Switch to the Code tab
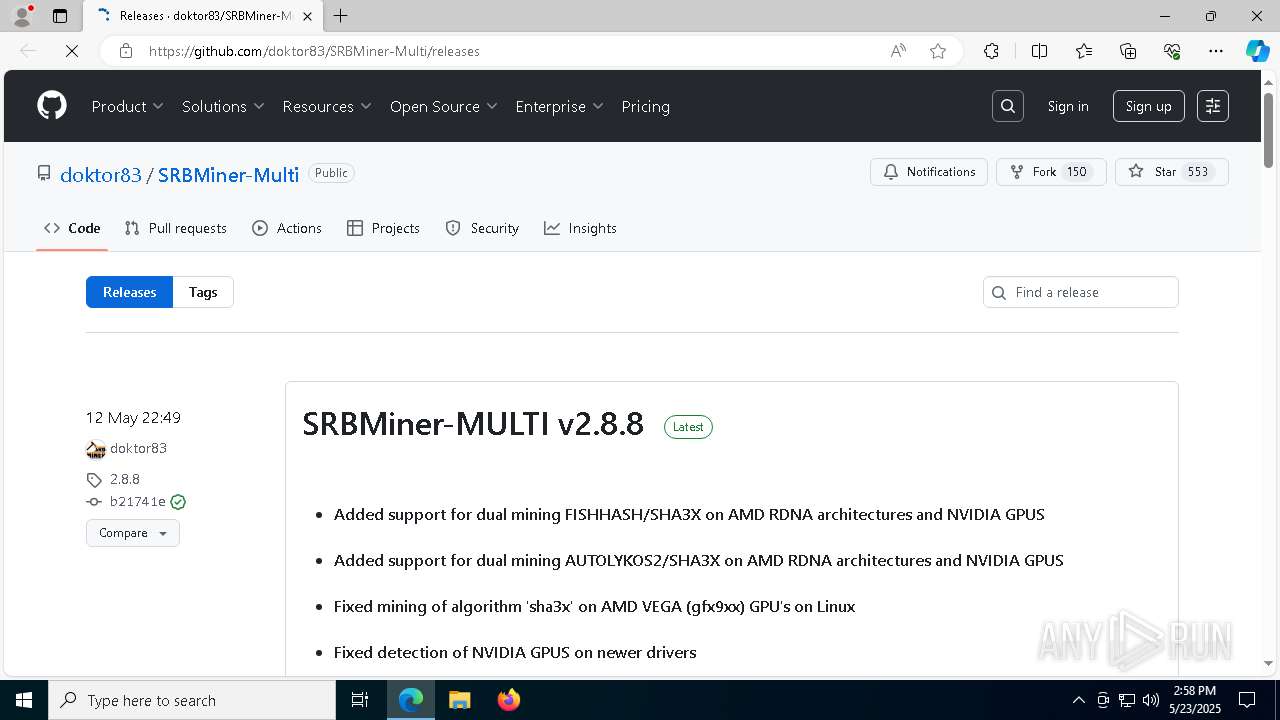The image size is (1280, 720). coord(72,228)
